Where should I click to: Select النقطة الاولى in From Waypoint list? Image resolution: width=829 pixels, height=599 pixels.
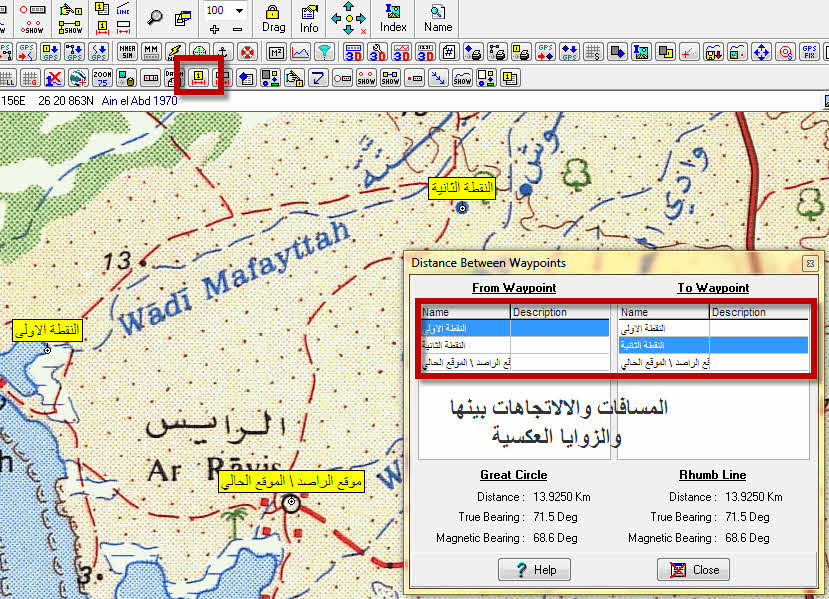(515, 328)
